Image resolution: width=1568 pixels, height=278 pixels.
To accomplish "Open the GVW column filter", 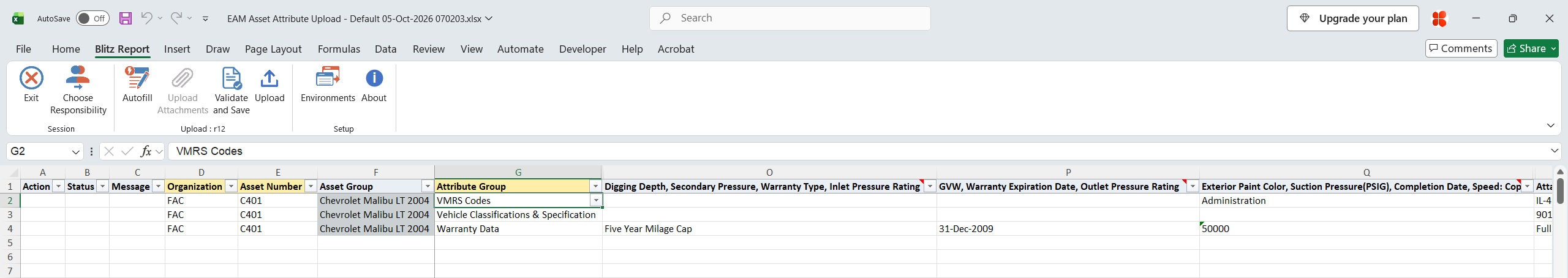I will 1193,186.
